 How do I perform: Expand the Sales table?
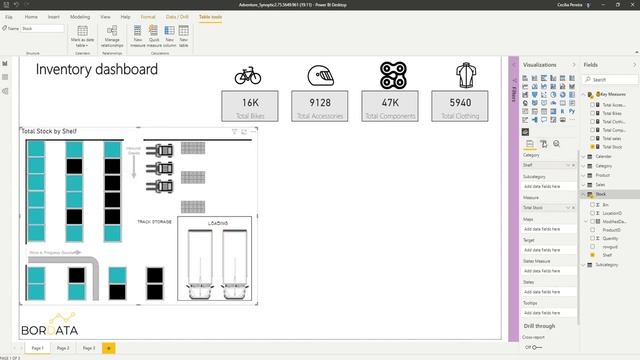click(584, 184)
